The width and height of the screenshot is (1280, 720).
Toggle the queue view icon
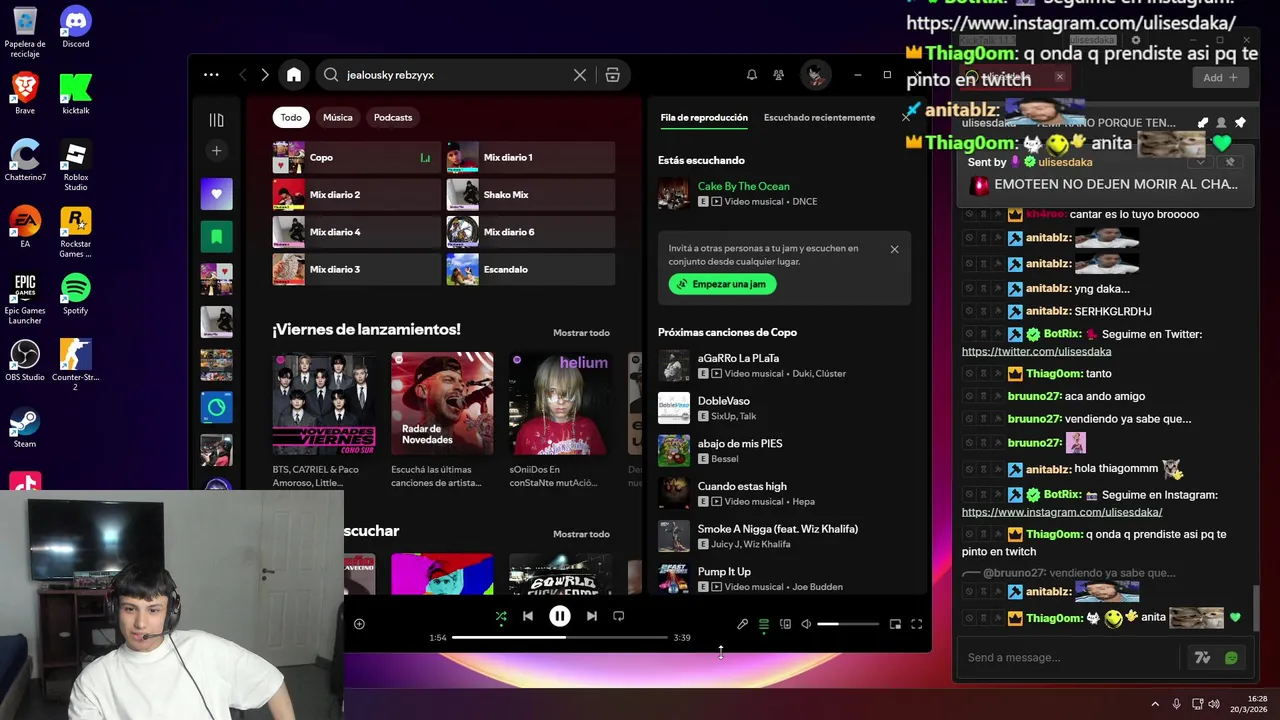click(x=764, y=624)
